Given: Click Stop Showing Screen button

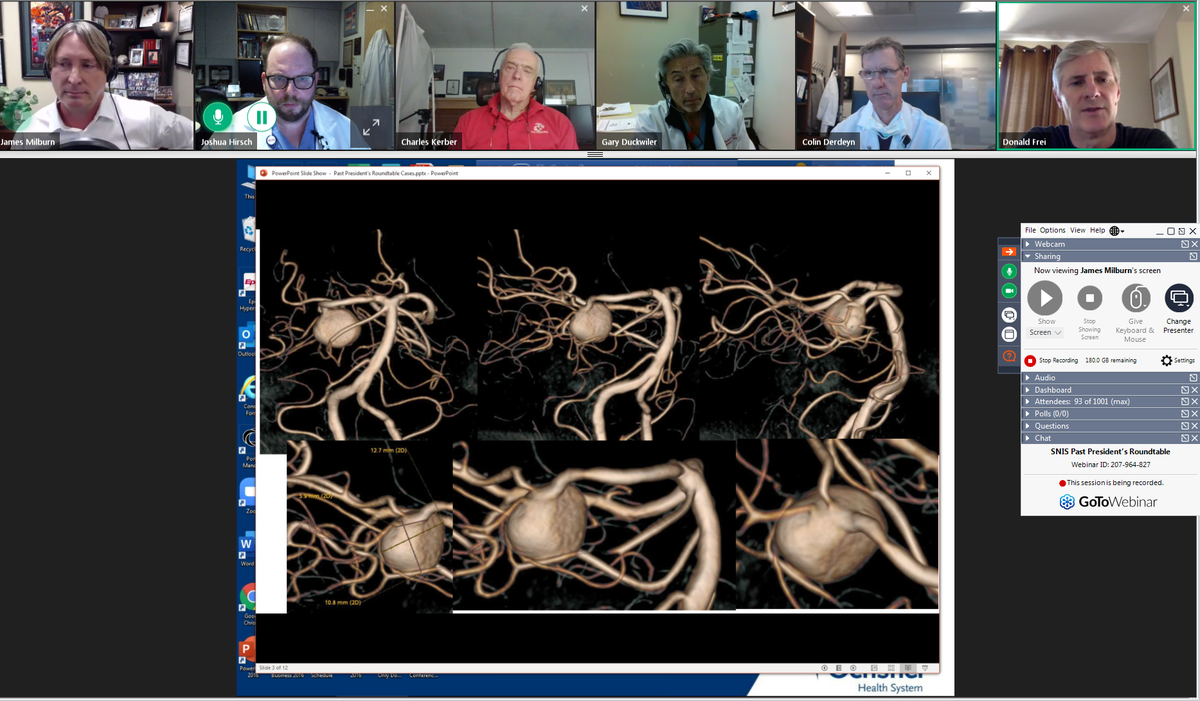Looking at the screenshot, I should pyautogui.click(x=1089, y=298).
